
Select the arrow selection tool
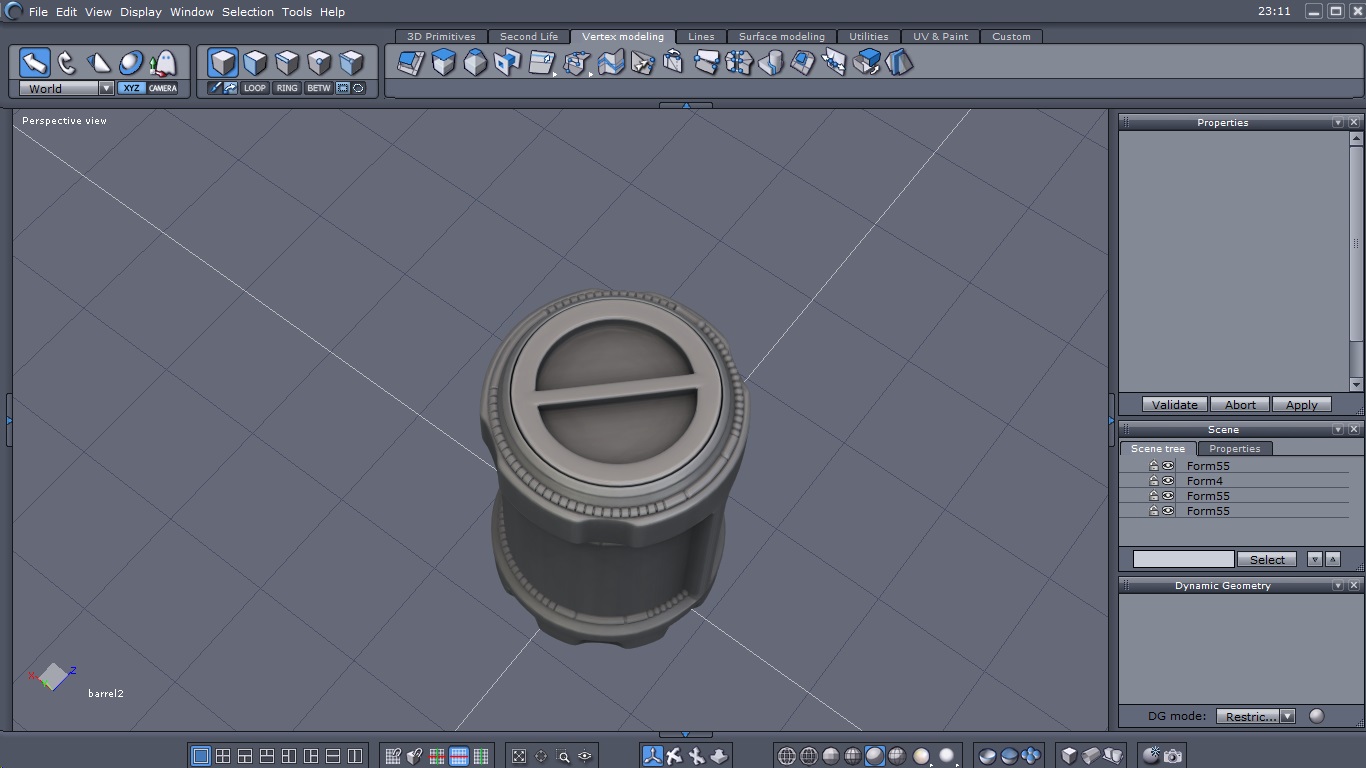(x=35, y=63)
